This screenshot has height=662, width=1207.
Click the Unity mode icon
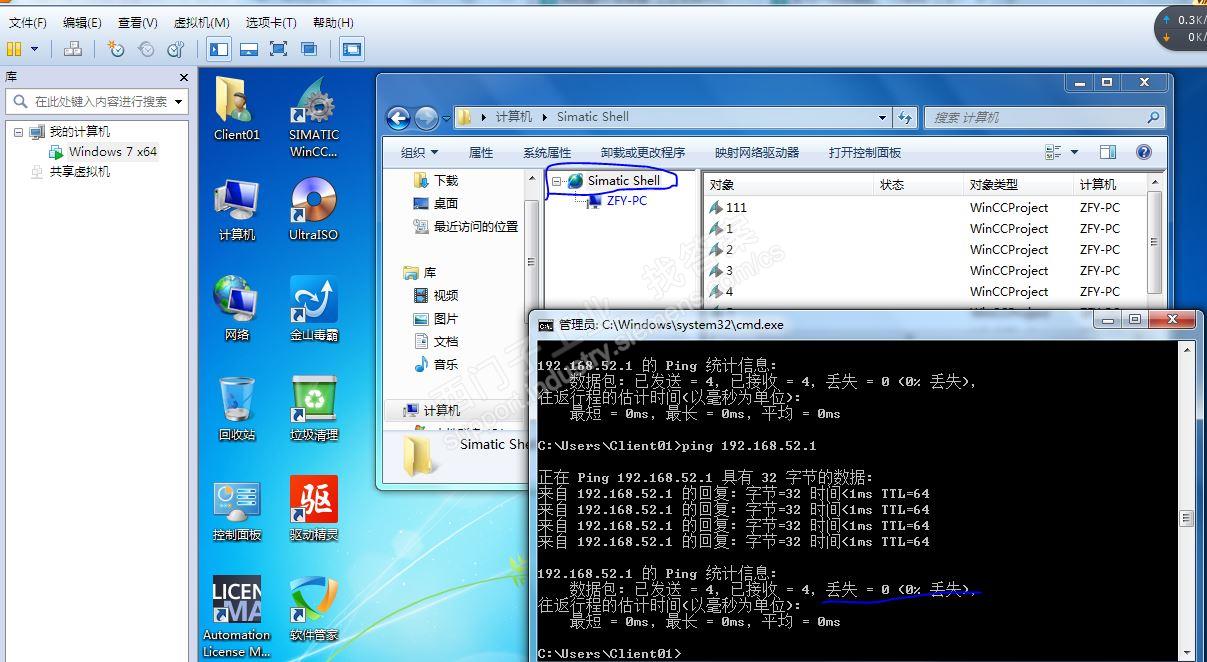(309, 49)
